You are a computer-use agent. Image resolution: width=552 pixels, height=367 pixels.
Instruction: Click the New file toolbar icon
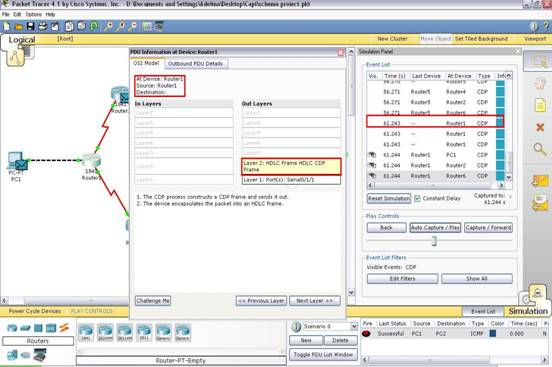click(x=6, y=26)
